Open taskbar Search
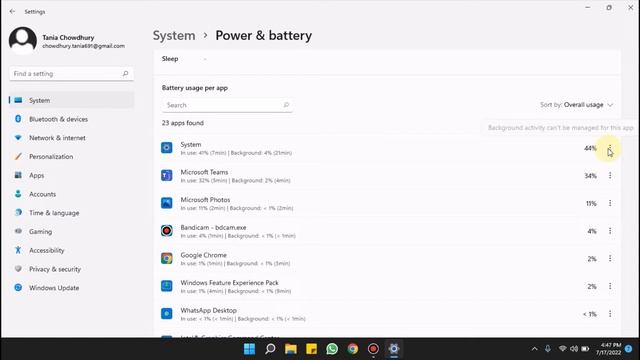This screenshot has width=640, height=360. click(x=270, y=349)
